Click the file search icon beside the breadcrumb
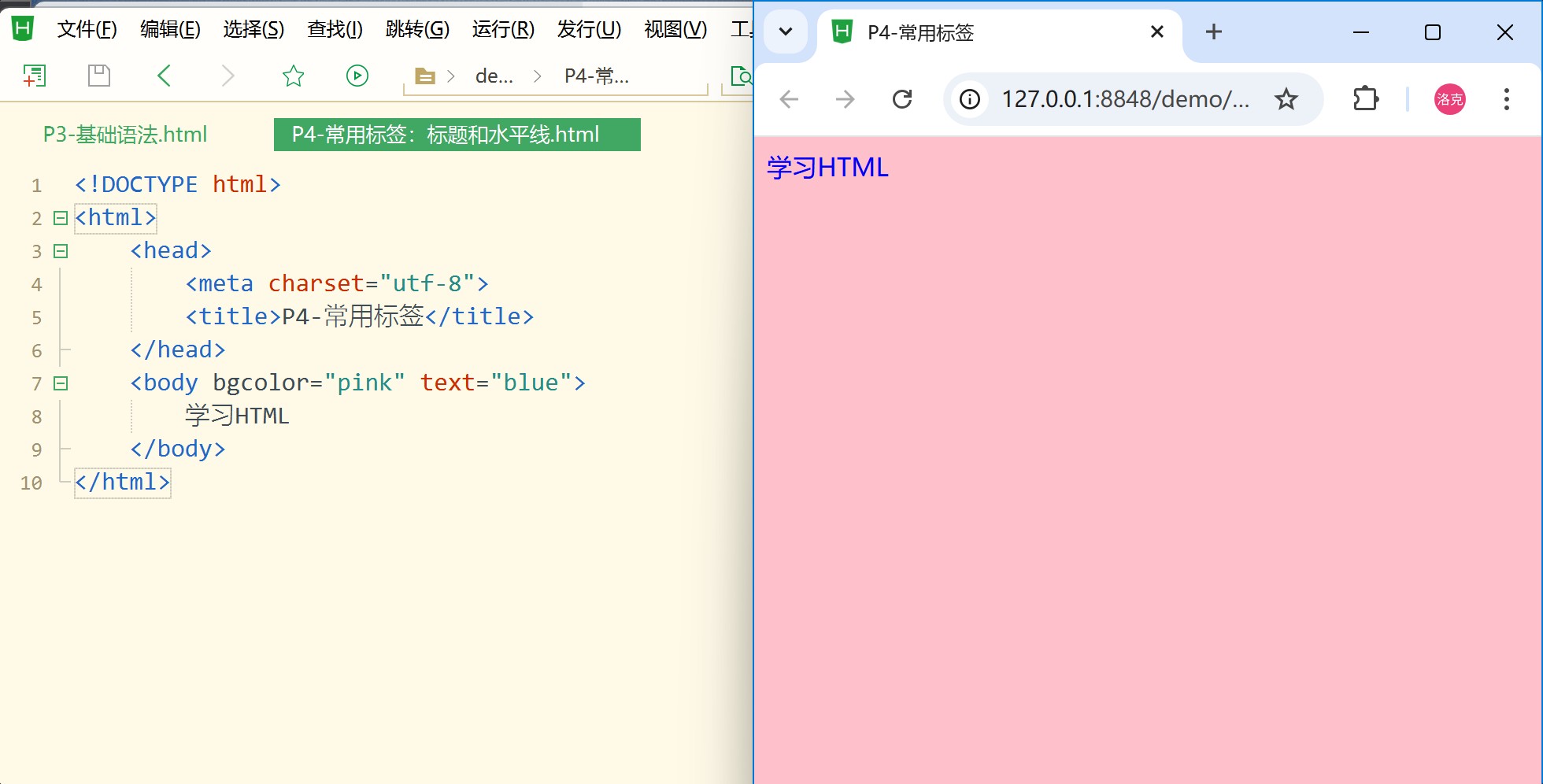Image resolution: width=1543 pixels, height=784 pixels. click(742, 76)
